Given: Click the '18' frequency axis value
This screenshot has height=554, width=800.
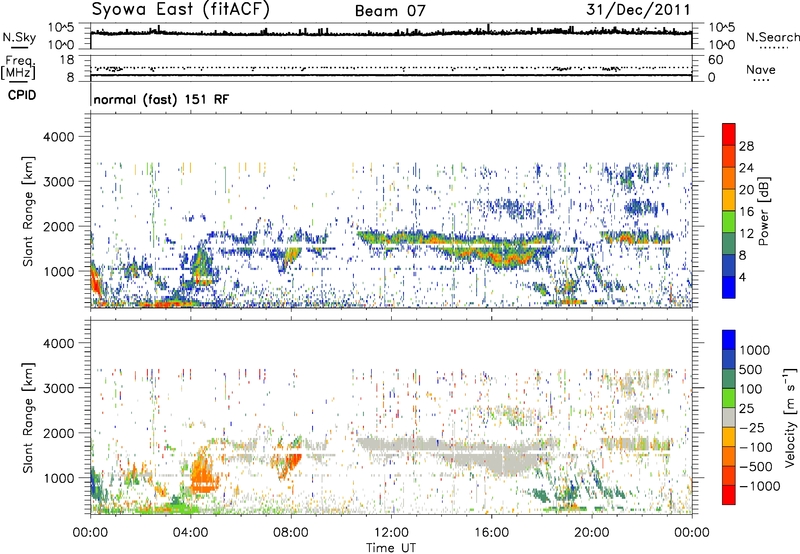Looking at the screenshot, I should (67, 60).
